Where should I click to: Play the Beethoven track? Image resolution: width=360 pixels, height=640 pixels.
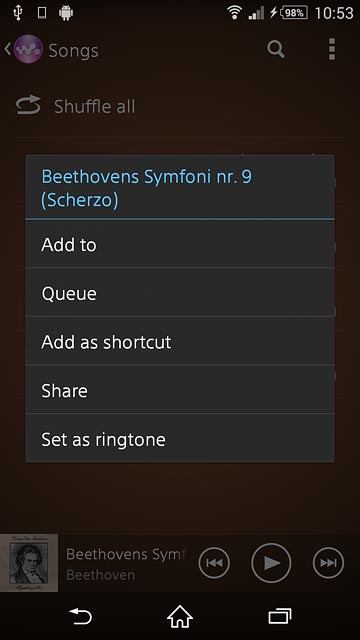coord(271,563)
